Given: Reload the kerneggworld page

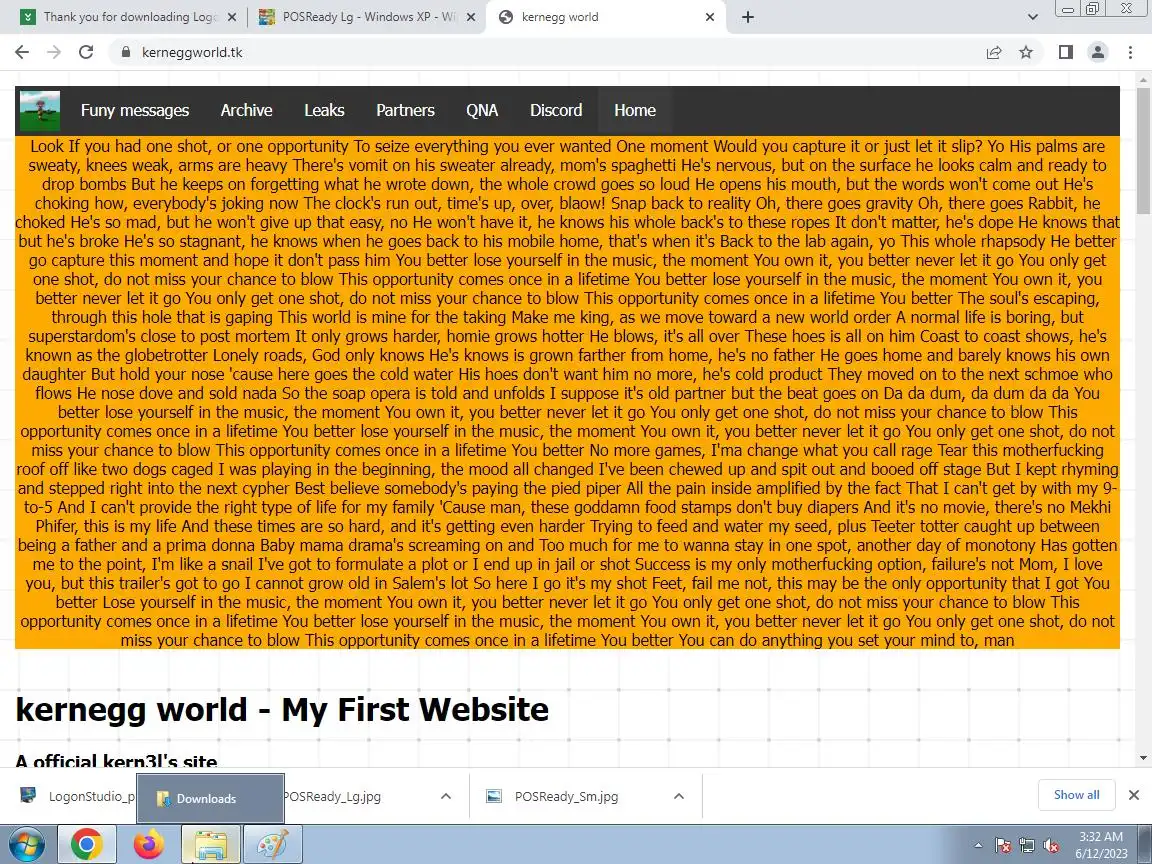Looking at the screenshot, I should 86,52.
